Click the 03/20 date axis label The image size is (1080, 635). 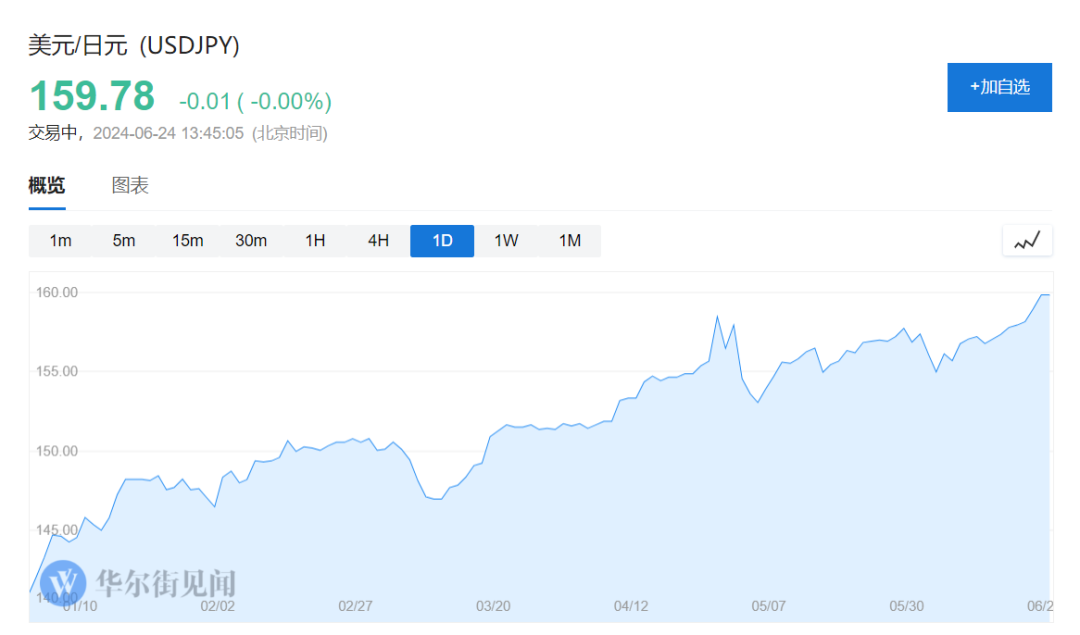pos(493,607)
